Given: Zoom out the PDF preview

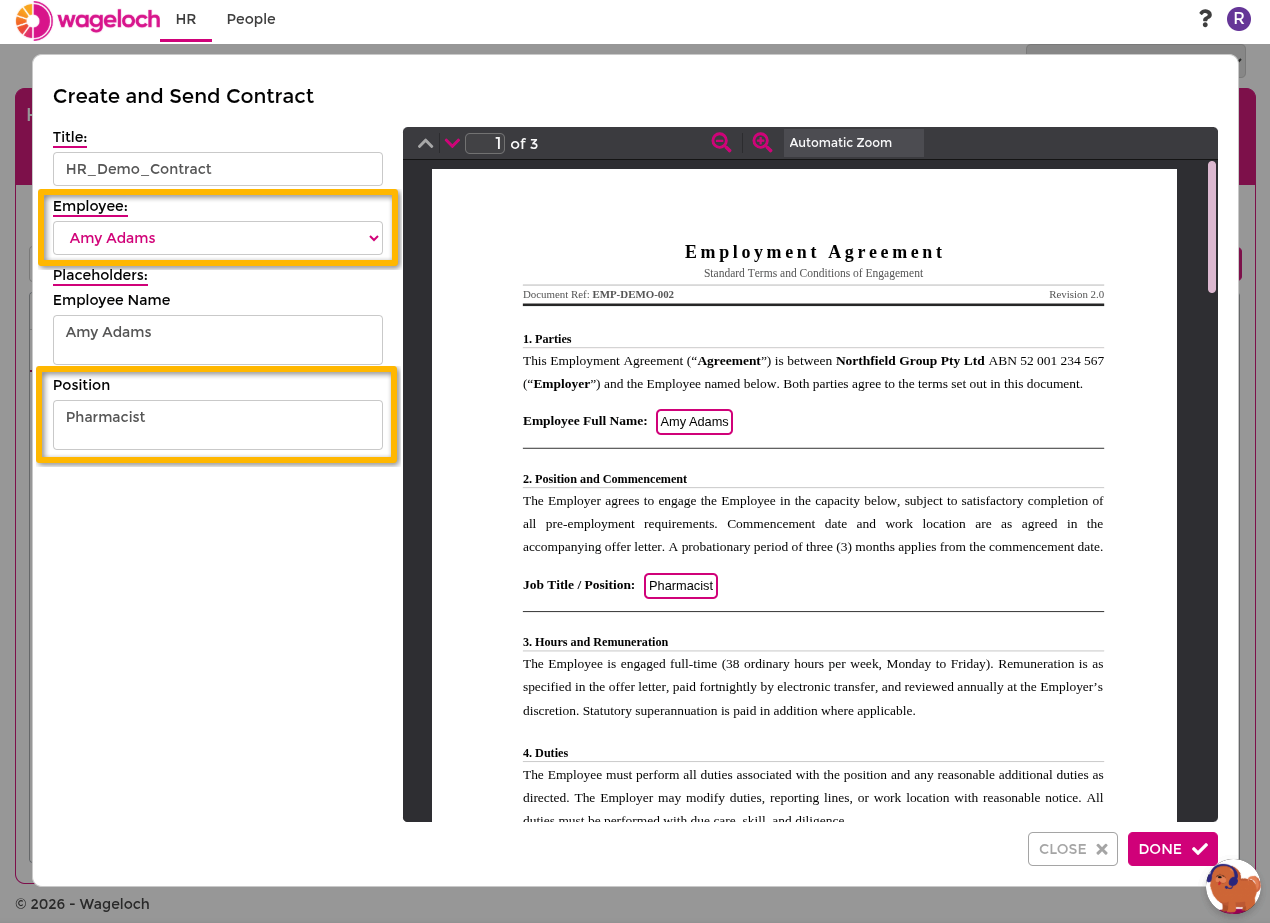Looking at the screenshot, I should (x=721, y=143).
